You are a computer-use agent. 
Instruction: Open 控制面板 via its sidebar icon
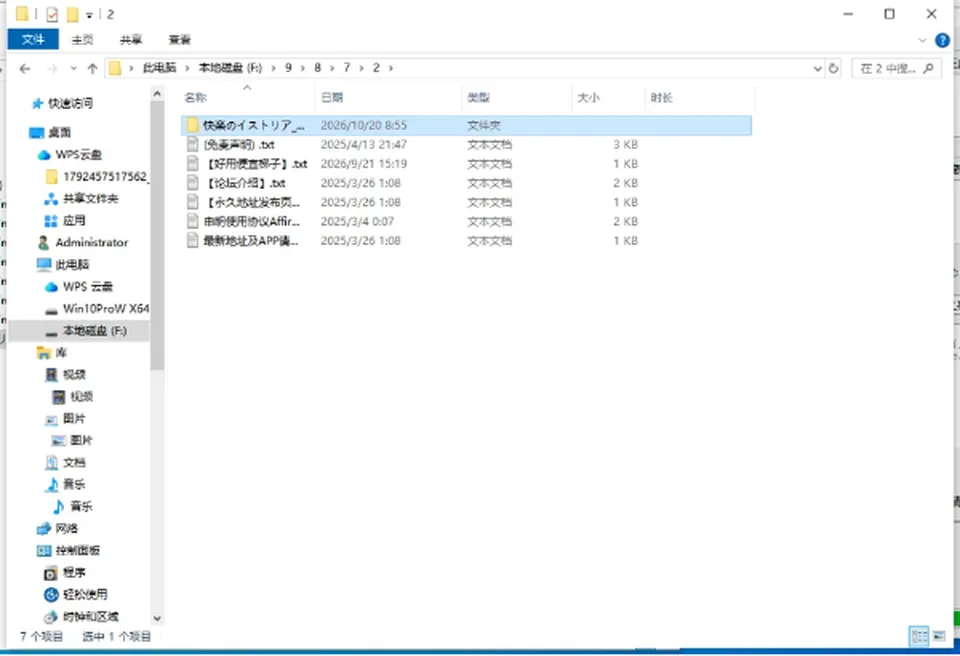tap(43, 551)
